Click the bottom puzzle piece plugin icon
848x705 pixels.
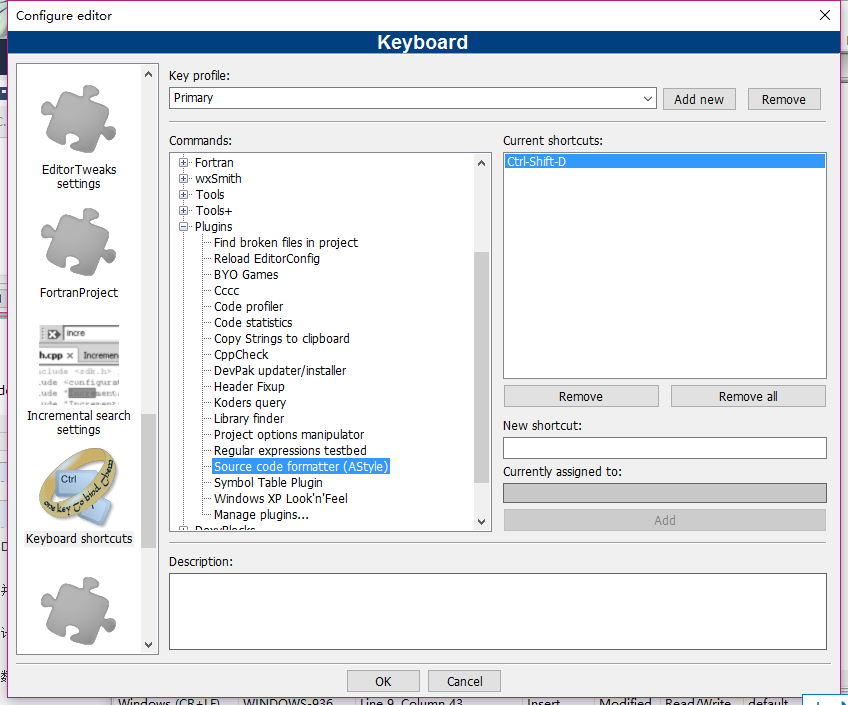79,611
